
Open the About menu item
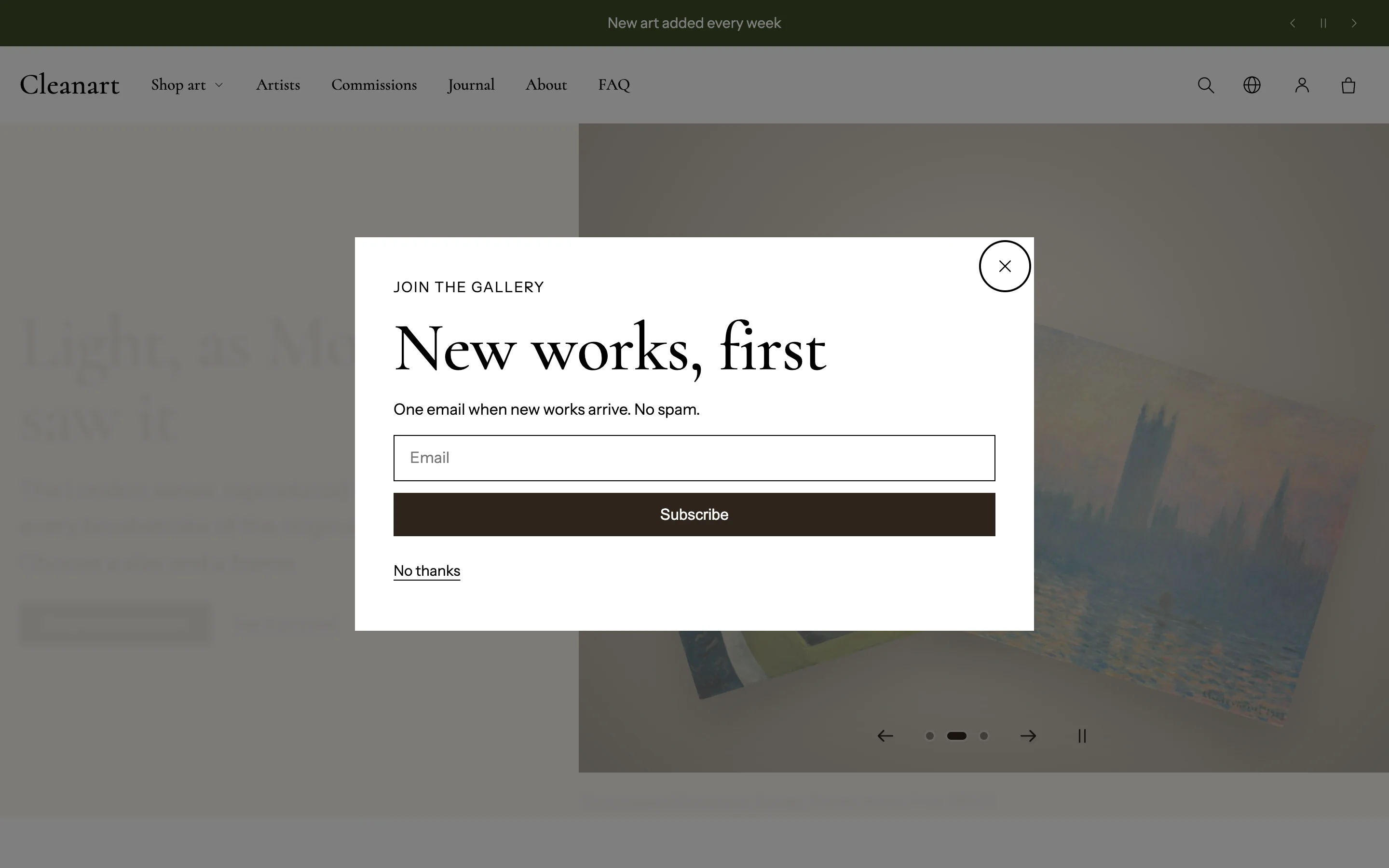(546, 85)
